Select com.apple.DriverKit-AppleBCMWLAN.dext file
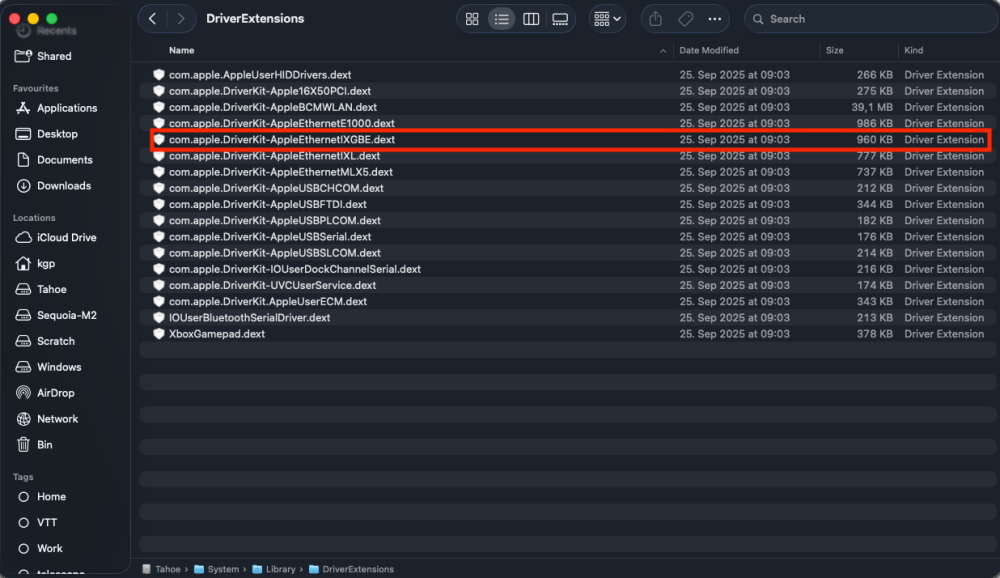This screenshot has height=578, width=1000. pos(568,107)
